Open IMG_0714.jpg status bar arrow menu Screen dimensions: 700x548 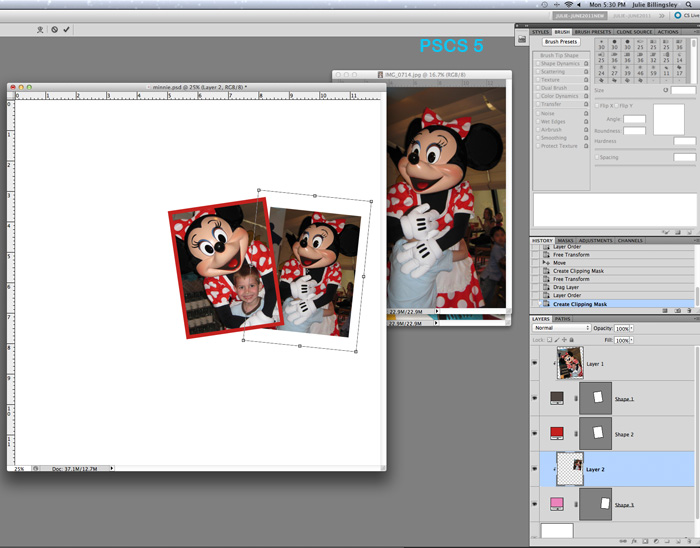pyautogui.click(x=437, y=311)
